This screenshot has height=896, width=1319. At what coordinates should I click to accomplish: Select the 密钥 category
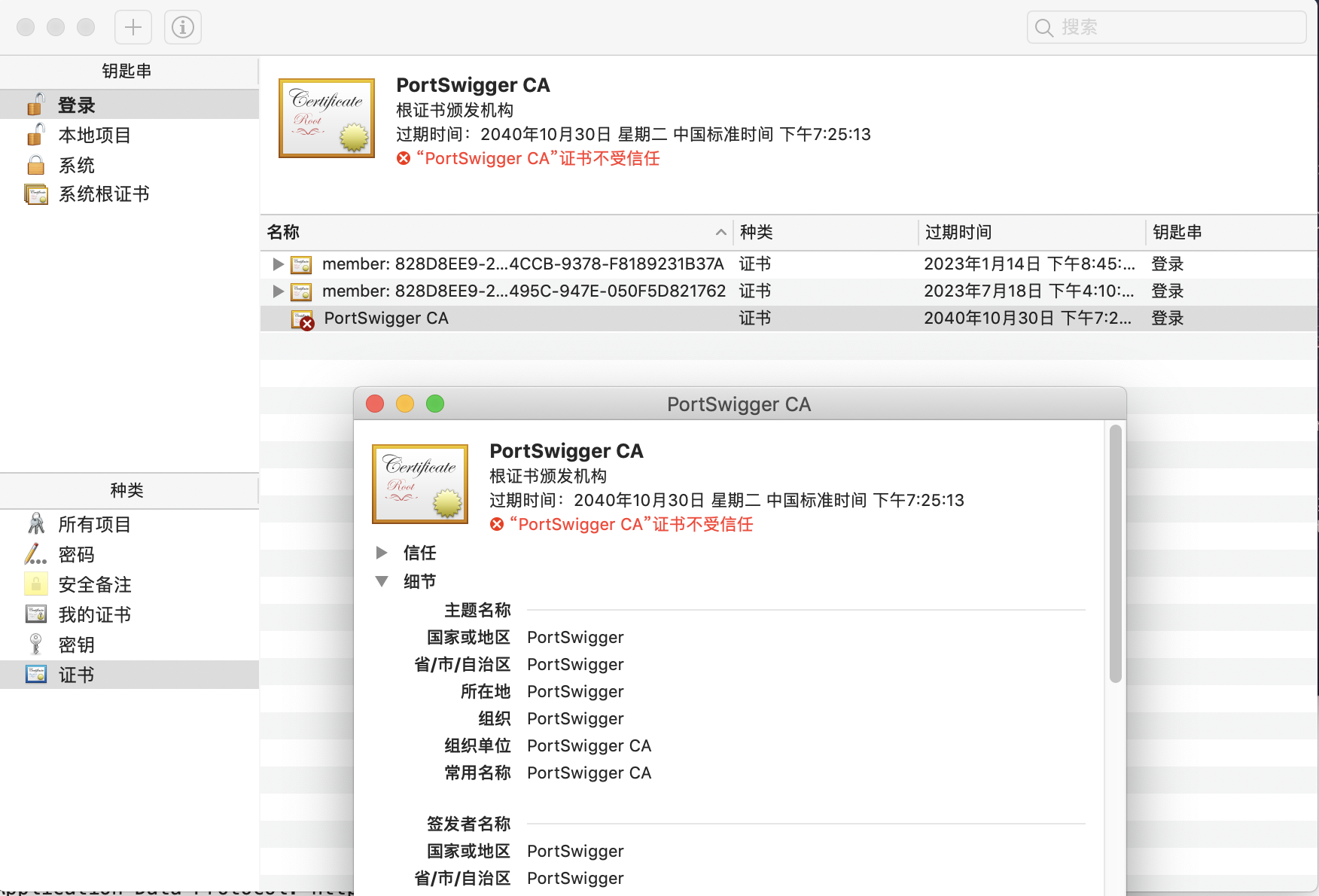[76, 645]
